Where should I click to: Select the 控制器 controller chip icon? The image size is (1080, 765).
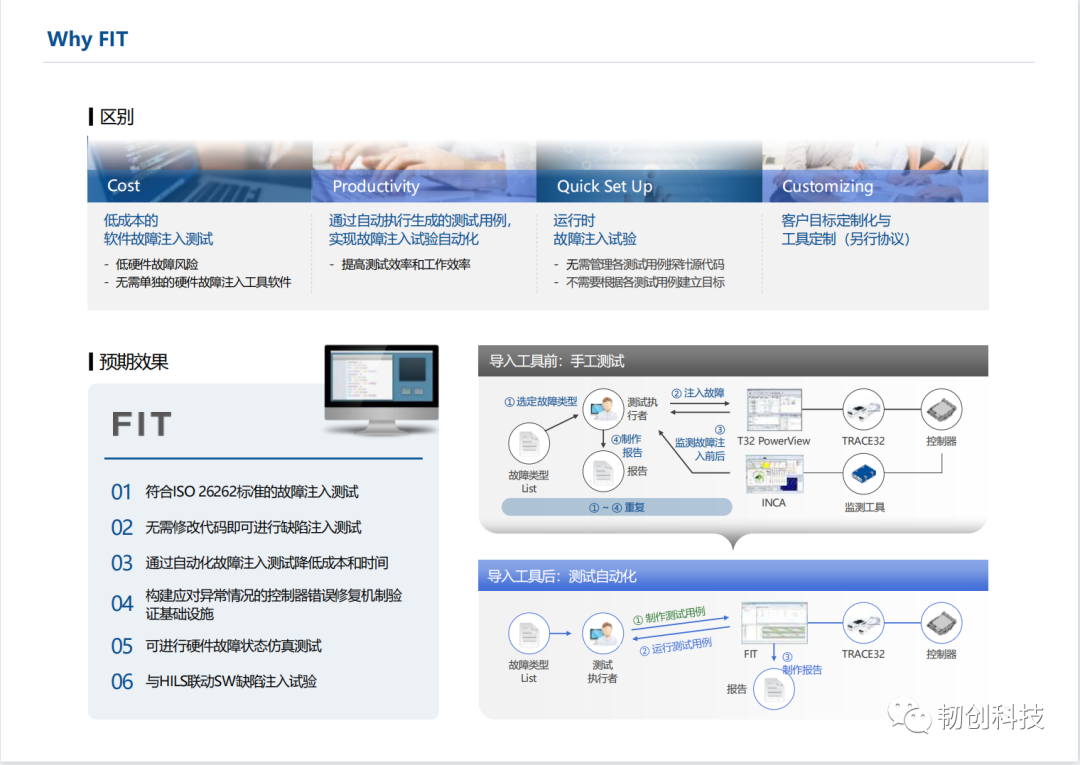pos(940,408)
